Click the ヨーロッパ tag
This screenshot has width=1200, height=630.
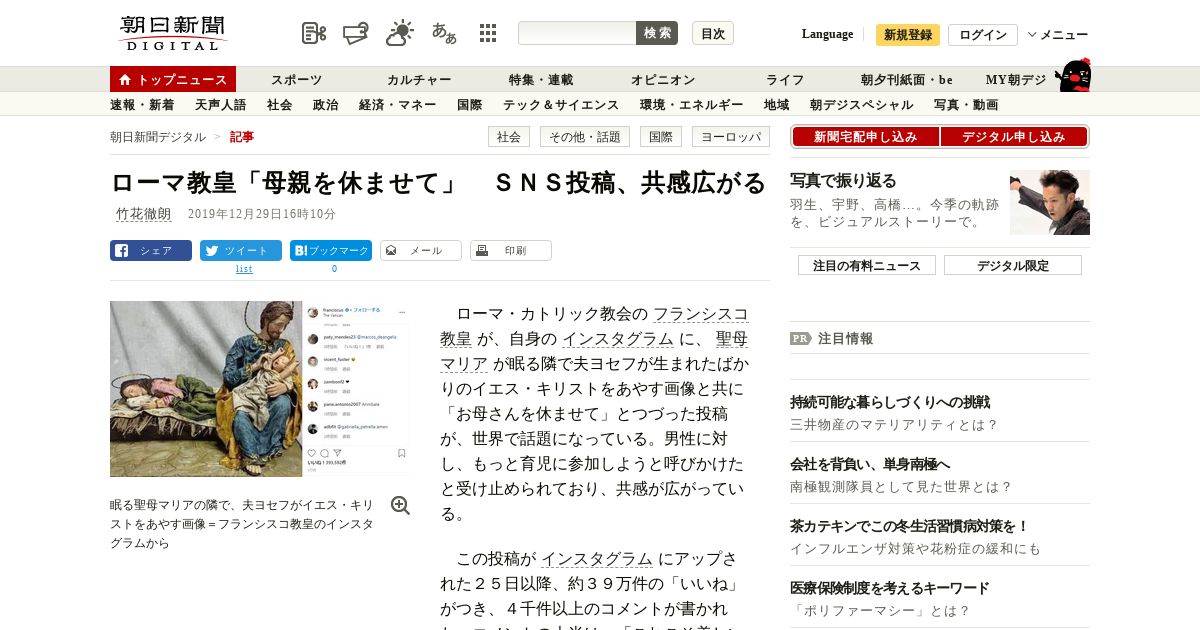pyautogui.click(x=731, y=137)
